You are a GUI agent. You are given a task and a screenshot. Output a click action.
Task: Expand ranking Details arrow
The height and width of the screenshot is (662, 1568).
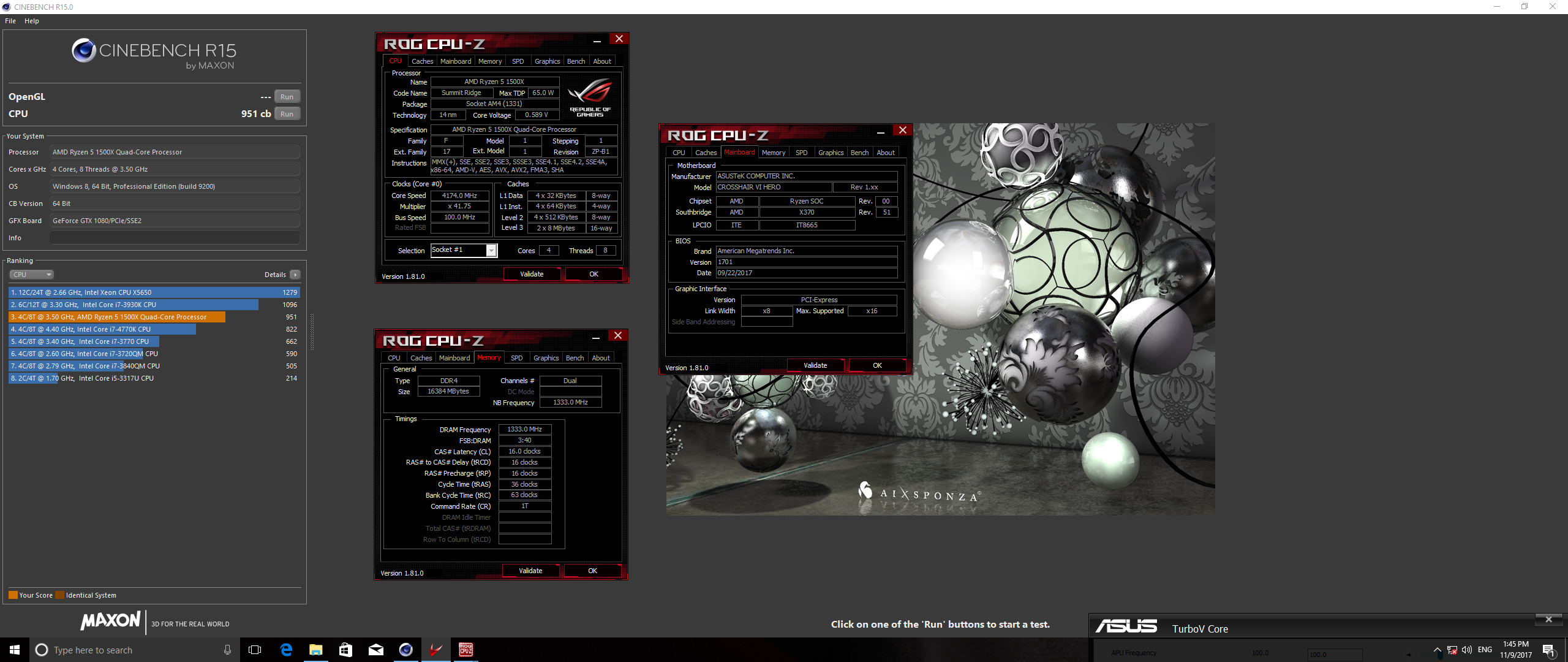295,275
